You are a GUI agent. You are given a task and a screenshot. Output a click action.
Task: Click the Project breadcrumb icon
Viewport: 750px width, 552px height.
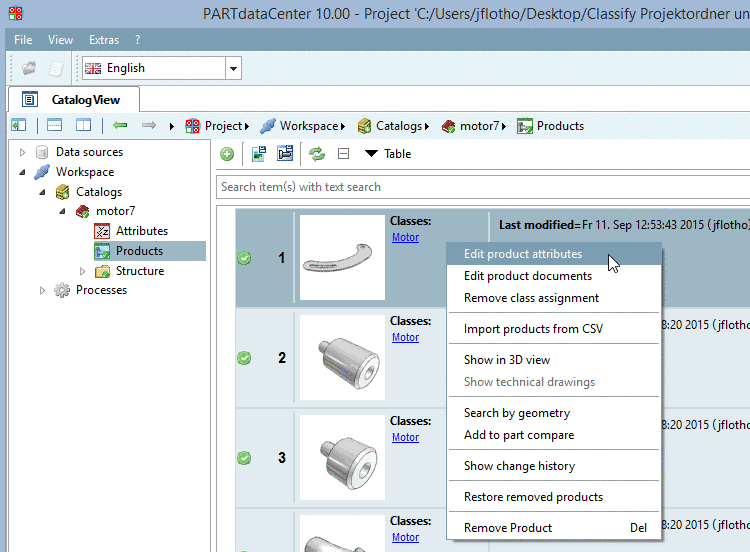[x=193, y=126]
